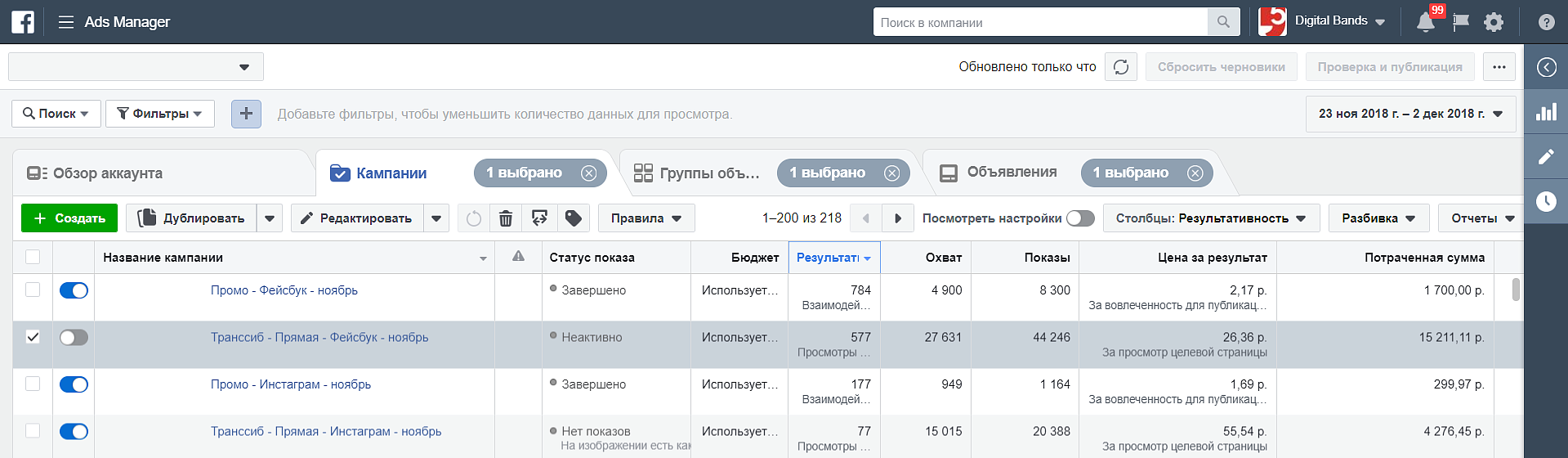The width and height of the screenshot is (1568, 458).
Task: Check the Транссиб - Прямая - Инстаграм row checkbox
Action: (33, 431)
